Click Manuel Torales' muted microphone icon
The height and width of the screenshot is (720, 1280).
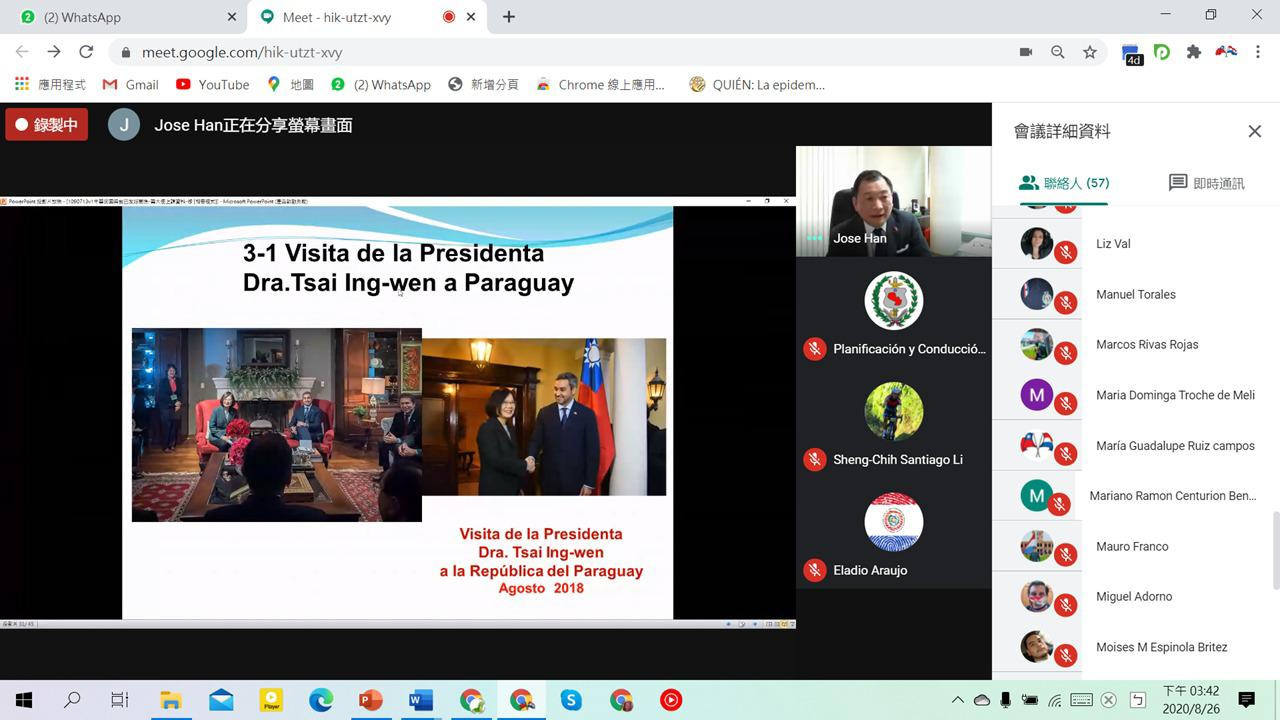[x=1066, y=303]
